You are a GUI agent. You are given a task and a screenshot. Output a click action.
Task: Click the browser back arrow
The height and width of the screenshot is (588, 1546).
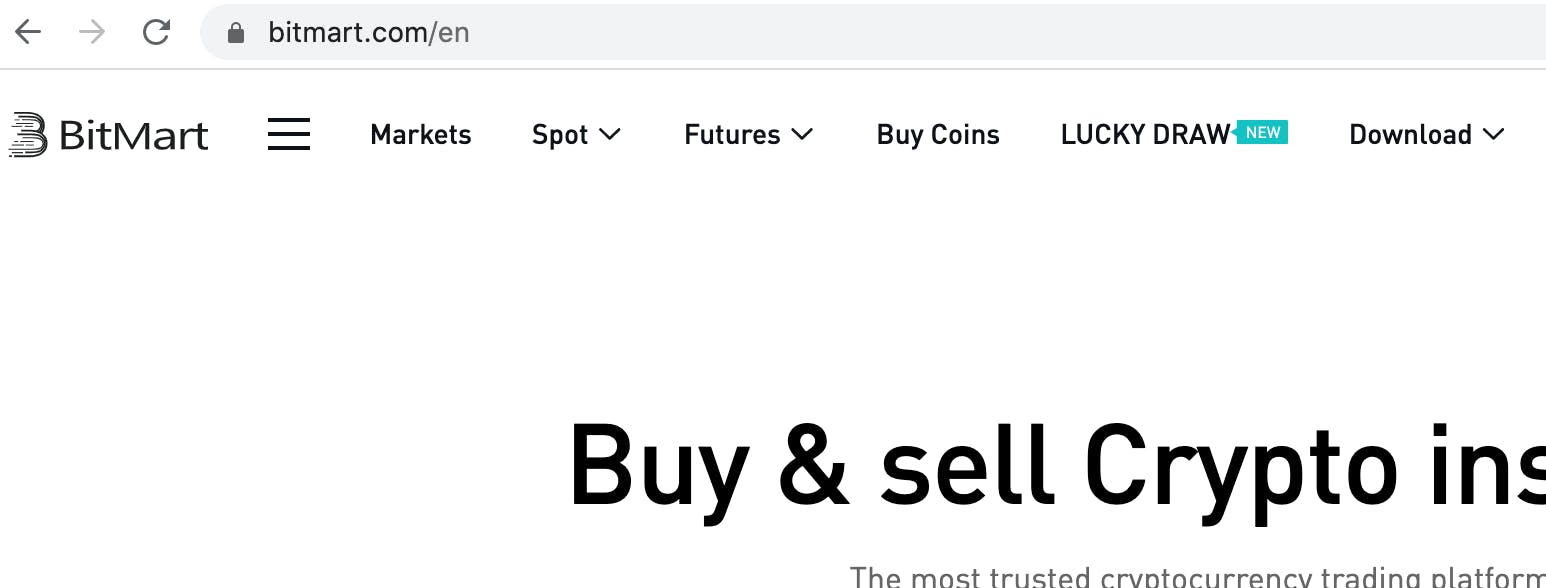tap(28, 33)
